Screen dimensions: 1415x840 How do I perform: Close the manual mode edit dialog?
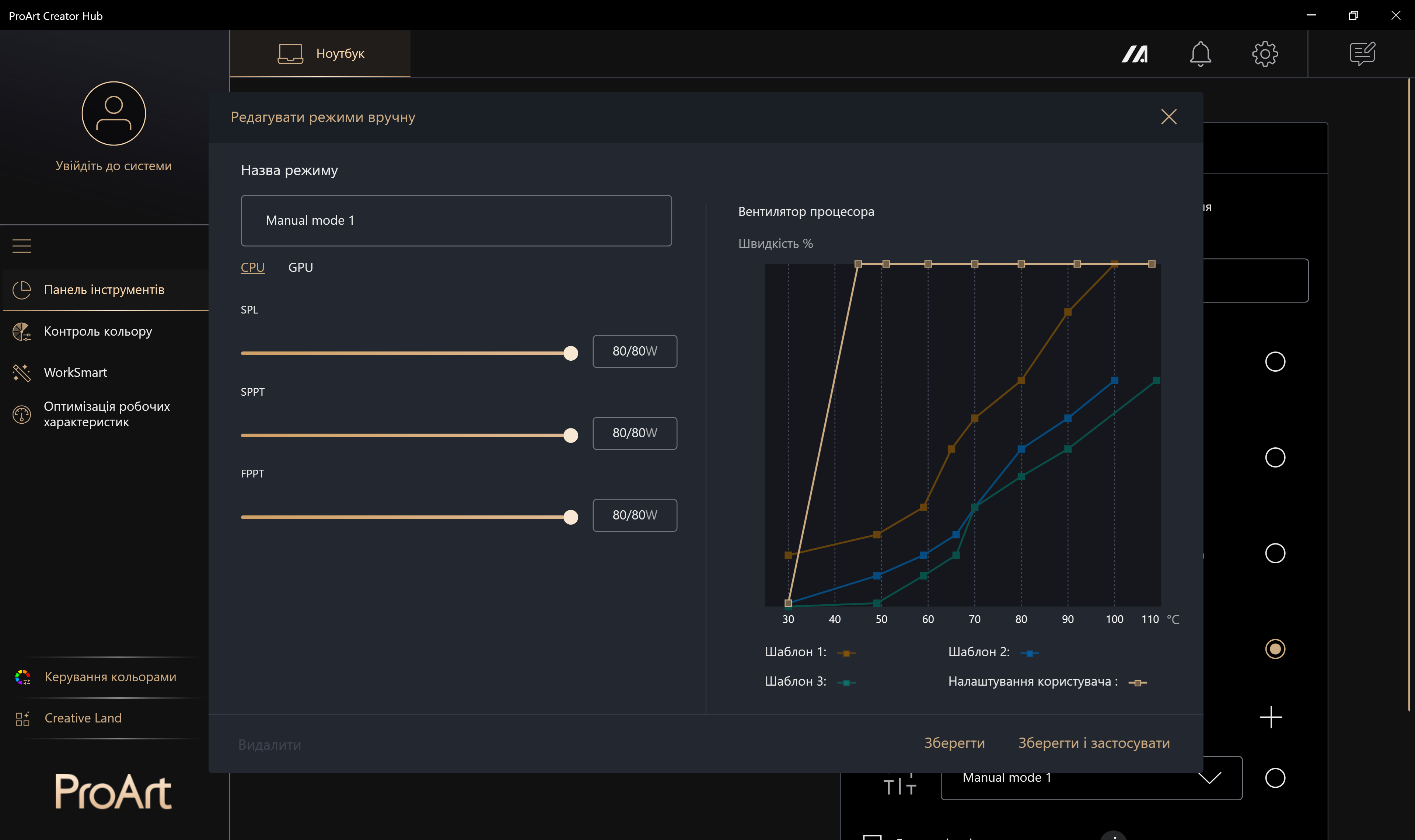pos(1168,116)
